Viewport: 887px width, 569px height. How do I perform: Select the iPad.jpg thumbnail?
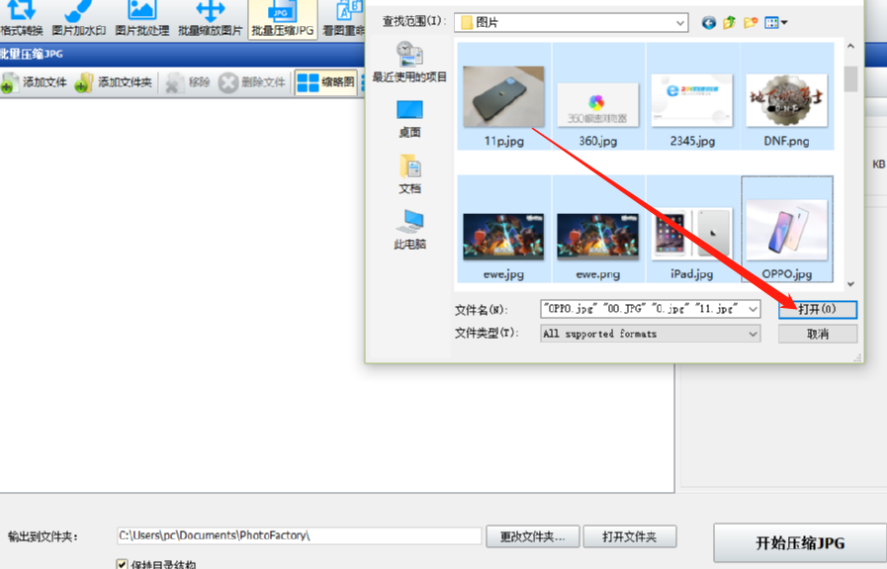click(x=692, y=229)
